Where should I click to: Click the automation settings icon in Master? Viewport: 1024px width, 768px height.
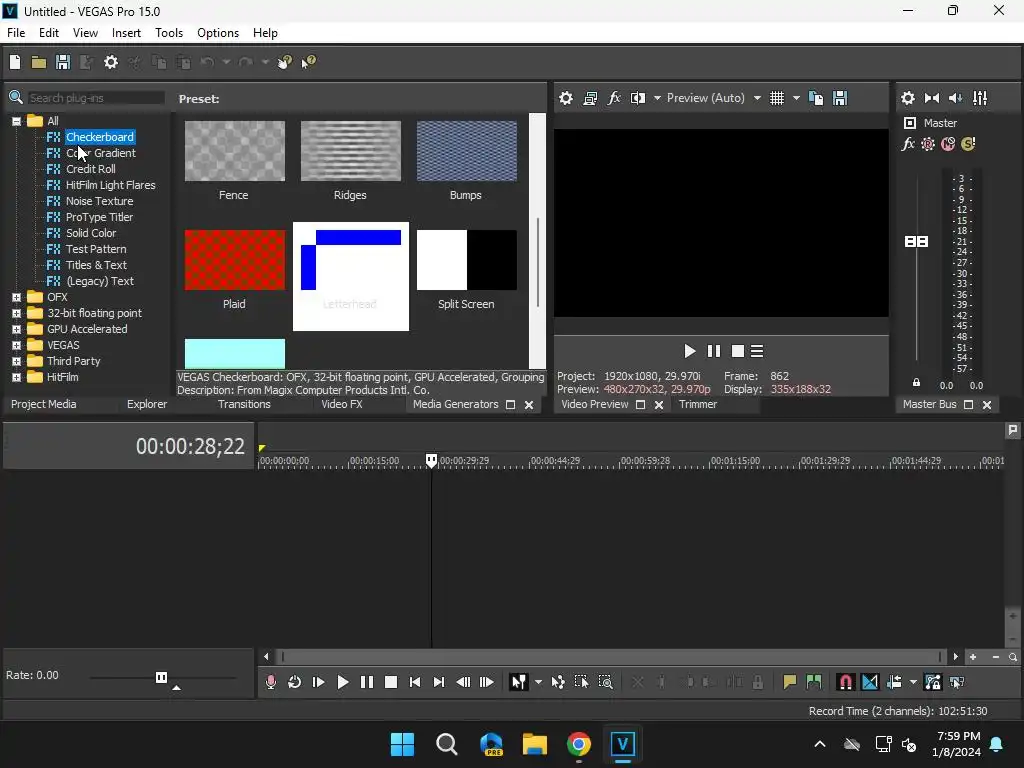tap(927, 144)
